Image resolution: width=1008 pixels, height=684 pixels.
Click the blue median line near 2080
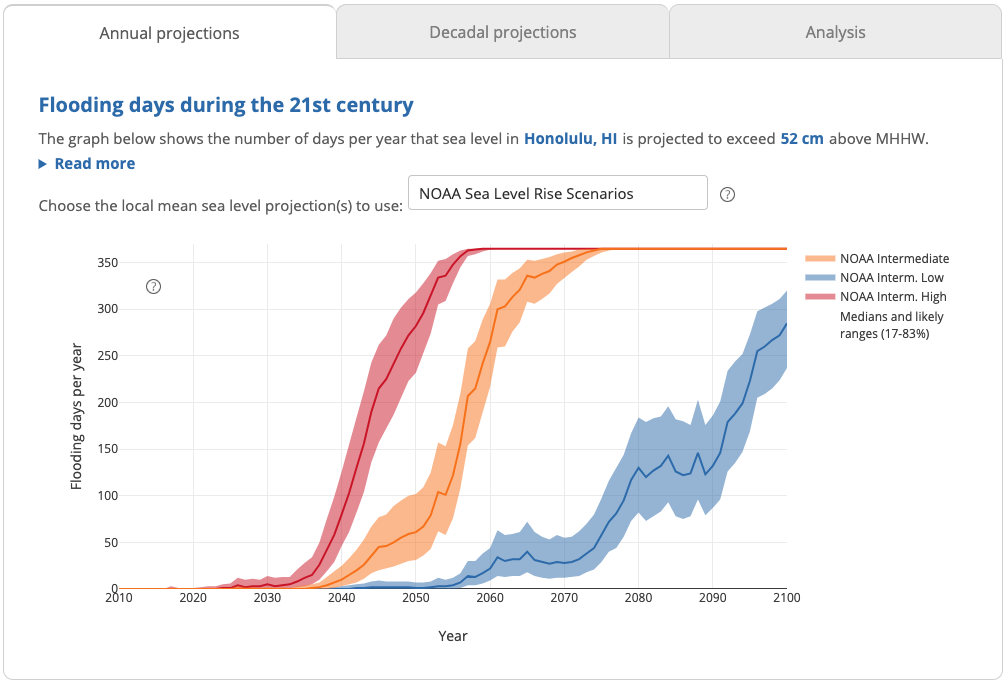tap(638, 467)
